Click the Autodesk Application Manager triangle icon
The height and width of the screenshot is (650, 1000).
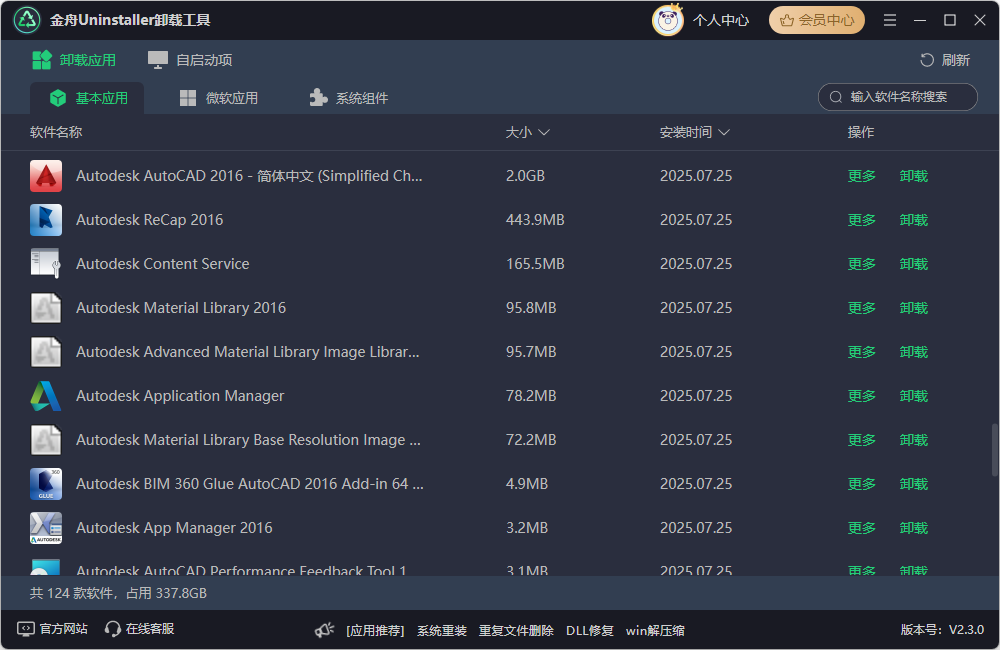pos(46,395)
